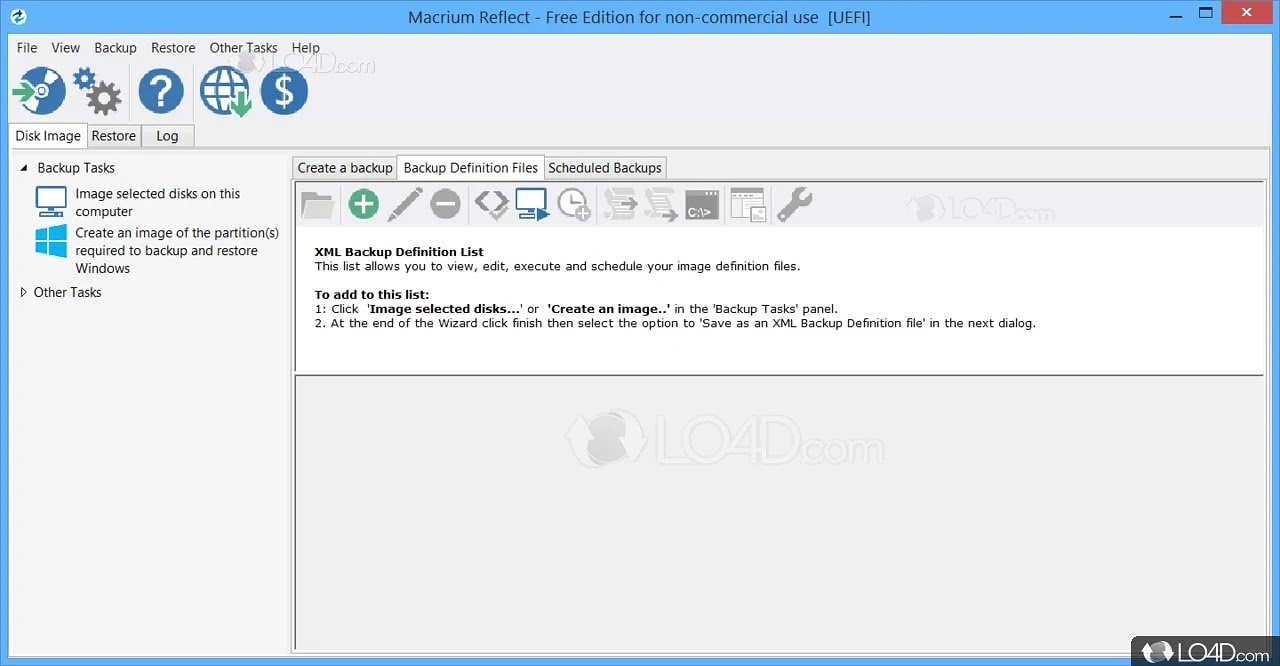Open the View menu
This screenshot has width=1280, height=666.
(x=66, y=47)
